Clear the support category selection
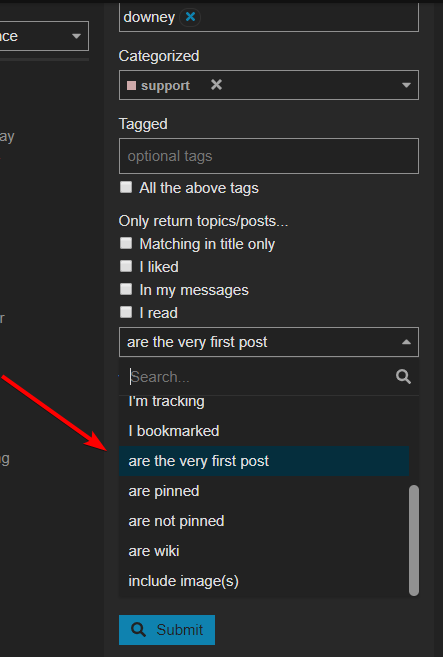Screen dimensions: 443x657 pos(216,85)
